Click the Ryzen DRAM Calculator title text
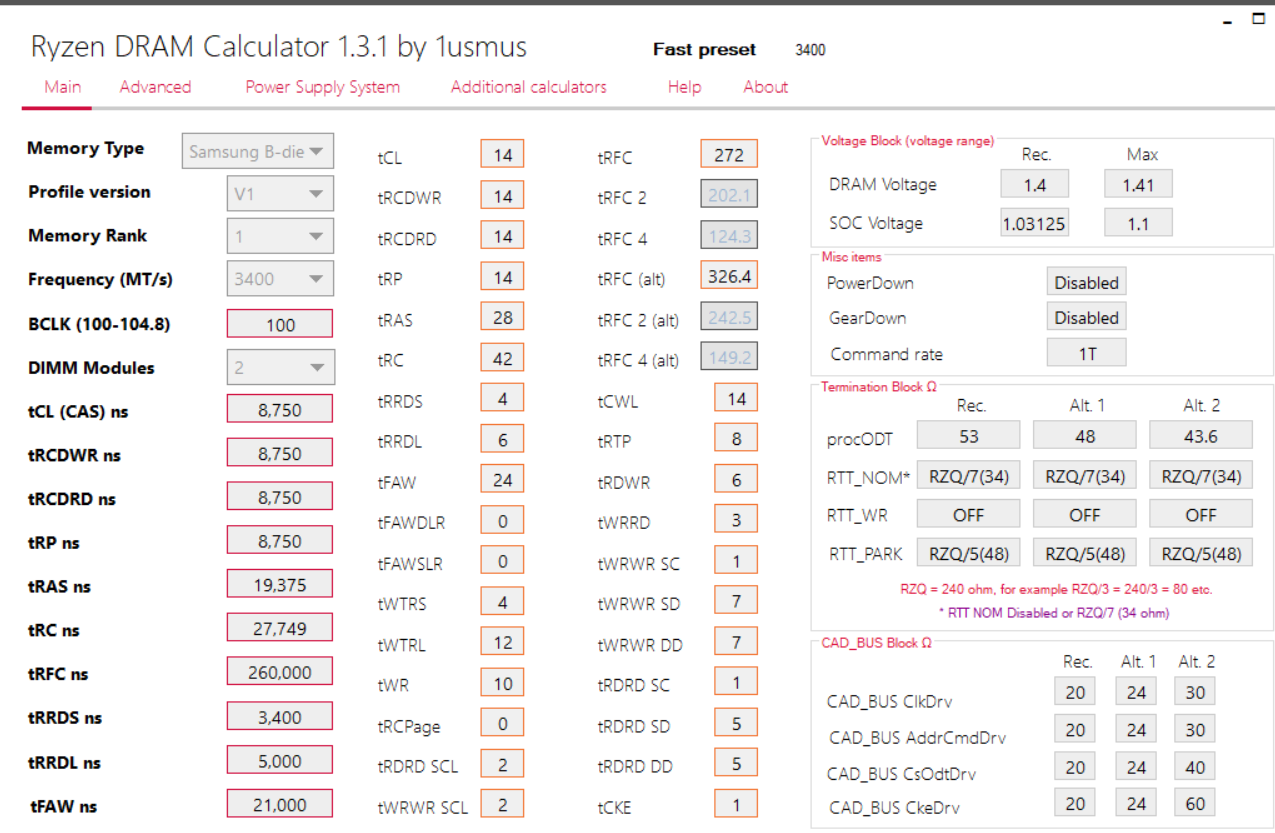1275x833 pixels. click(x=279, y=47)
